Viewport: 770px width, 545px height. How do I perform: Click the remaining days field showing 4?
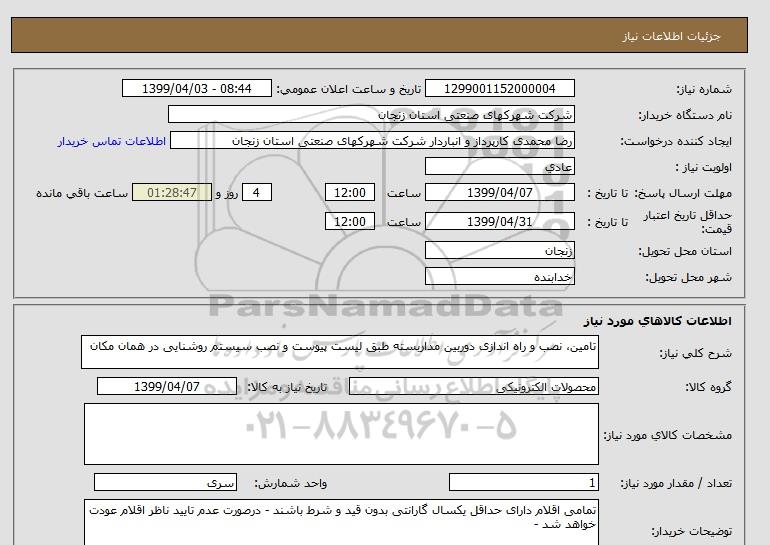[x=256, y=192]
